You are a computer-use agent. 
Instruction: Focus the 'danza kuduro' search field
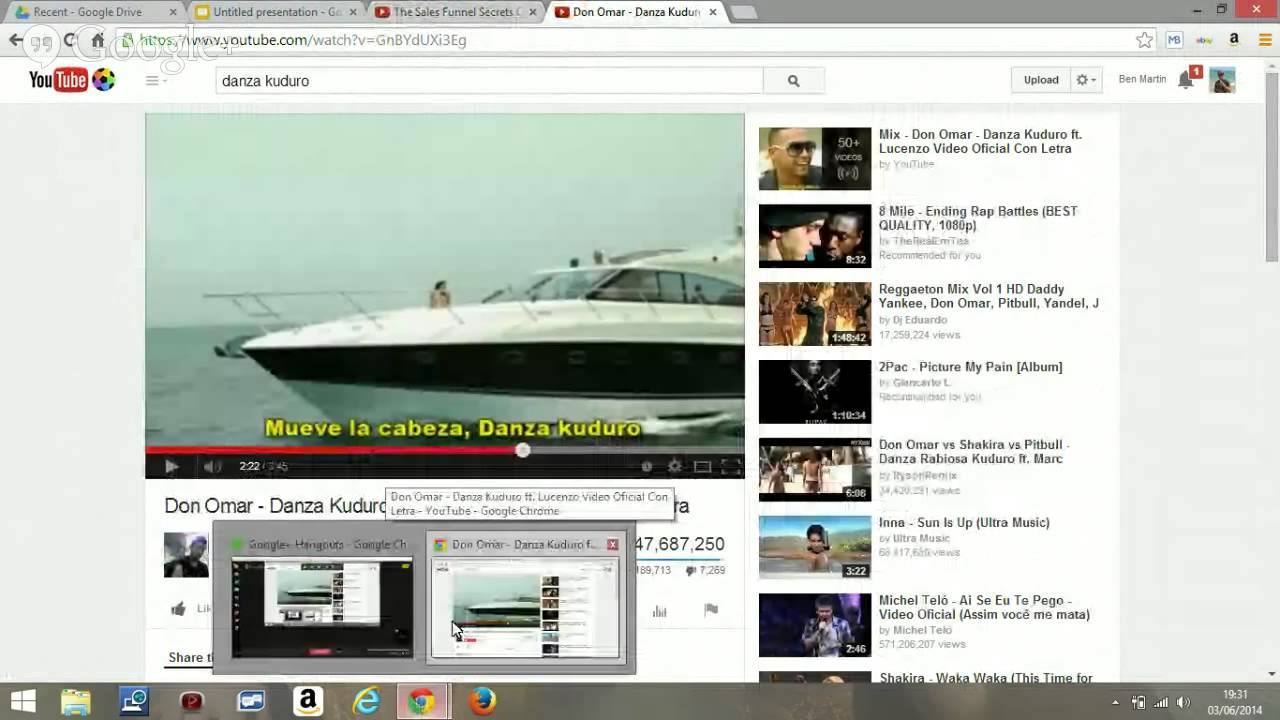(x=489, y=81)
